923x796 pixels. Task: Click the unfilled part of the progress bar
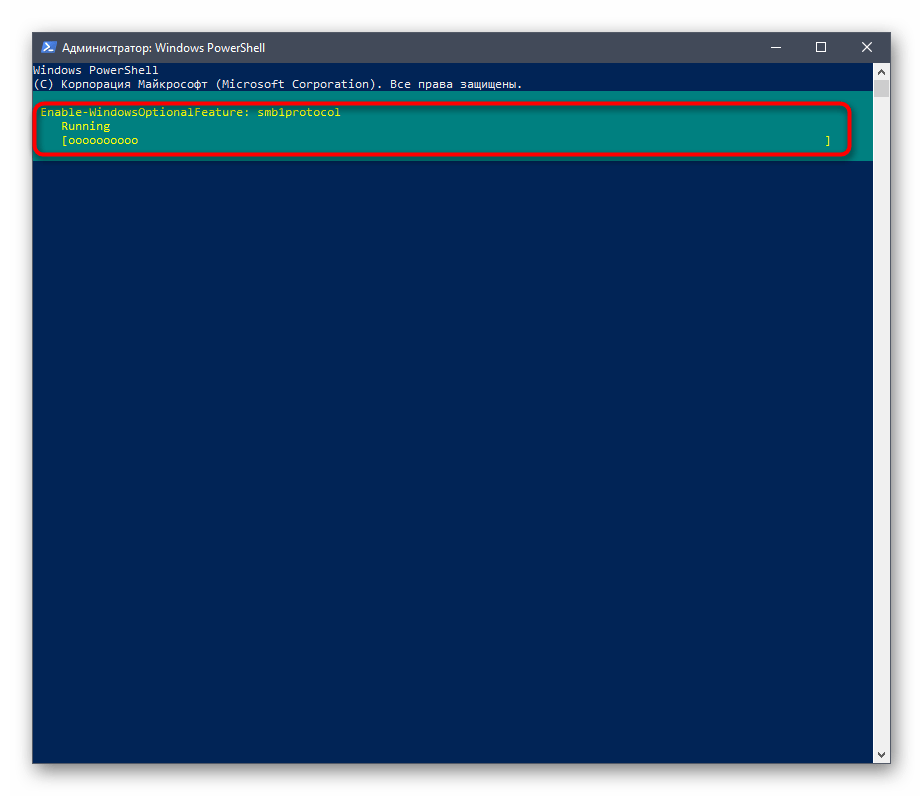tap(480, 141)
